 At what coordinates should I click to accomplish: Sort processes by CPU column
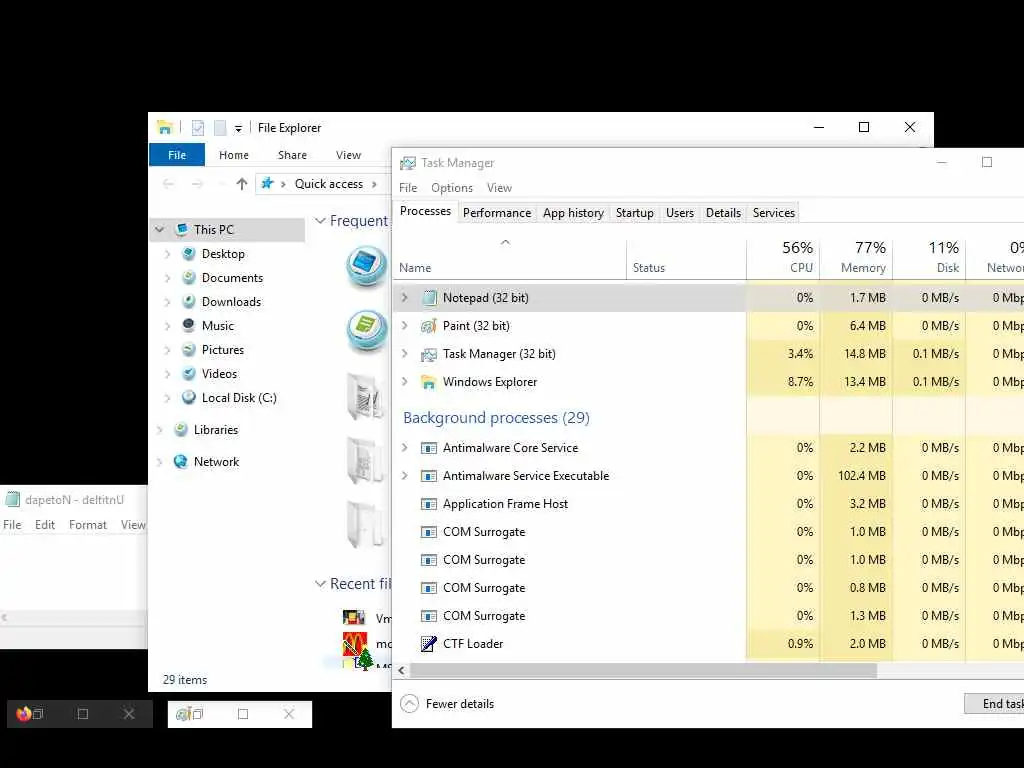[x=783, y=257]
